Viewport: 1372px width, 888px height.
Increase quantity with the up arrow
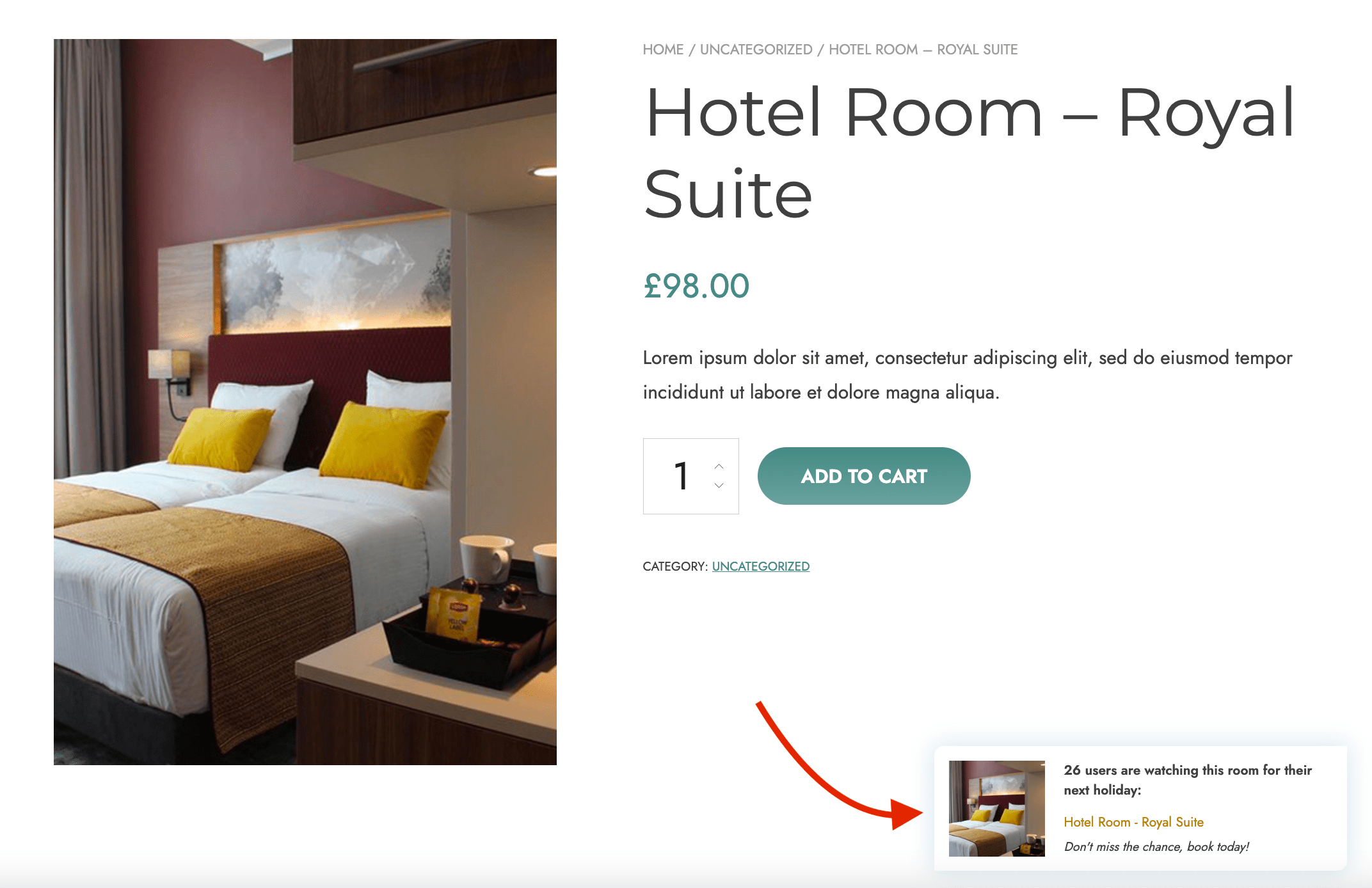(x=719, y=466)
